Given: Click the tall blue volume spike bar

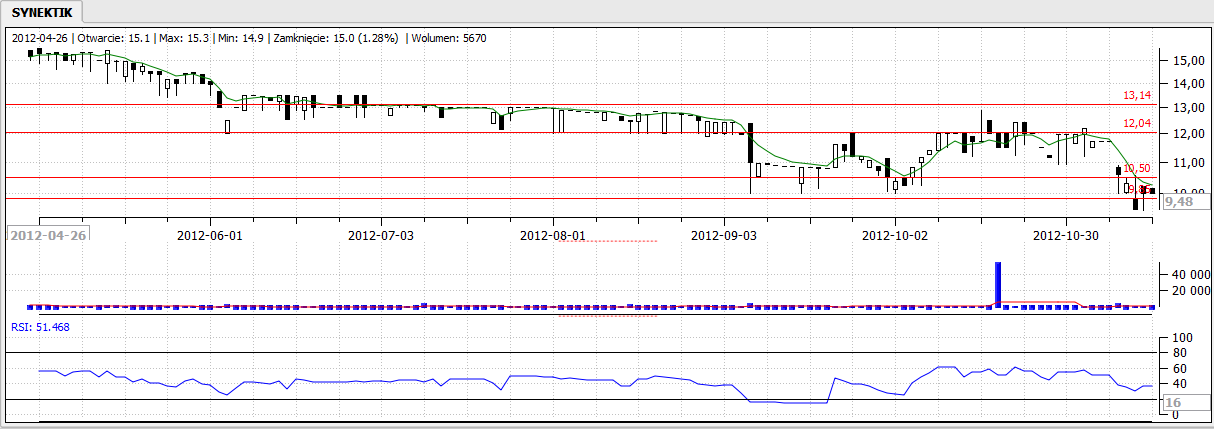Looking at the screenshot, I should (997, 284).
